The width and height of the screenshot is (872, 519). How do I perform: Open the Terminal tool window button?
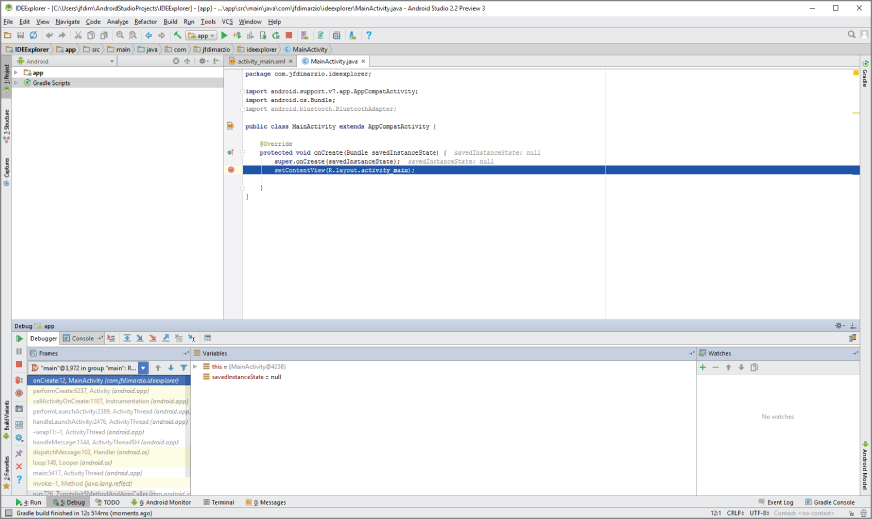tap(218, 502)
